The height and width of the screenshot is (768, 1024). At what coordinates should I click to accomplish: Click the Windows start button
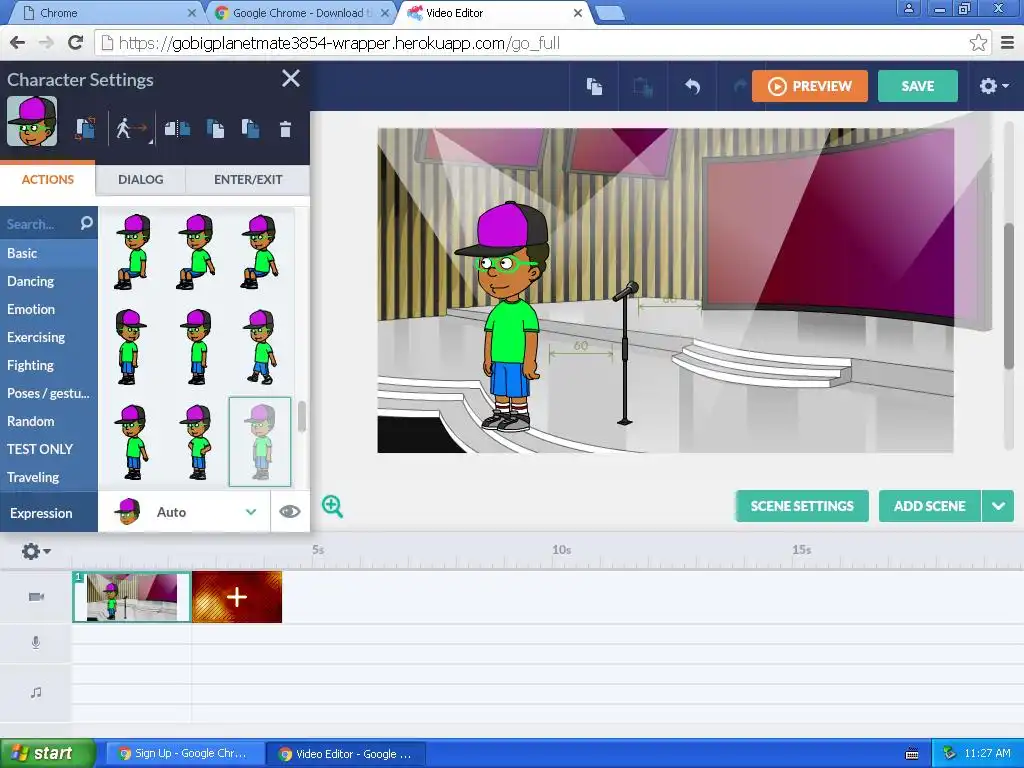tap(48, 753)
